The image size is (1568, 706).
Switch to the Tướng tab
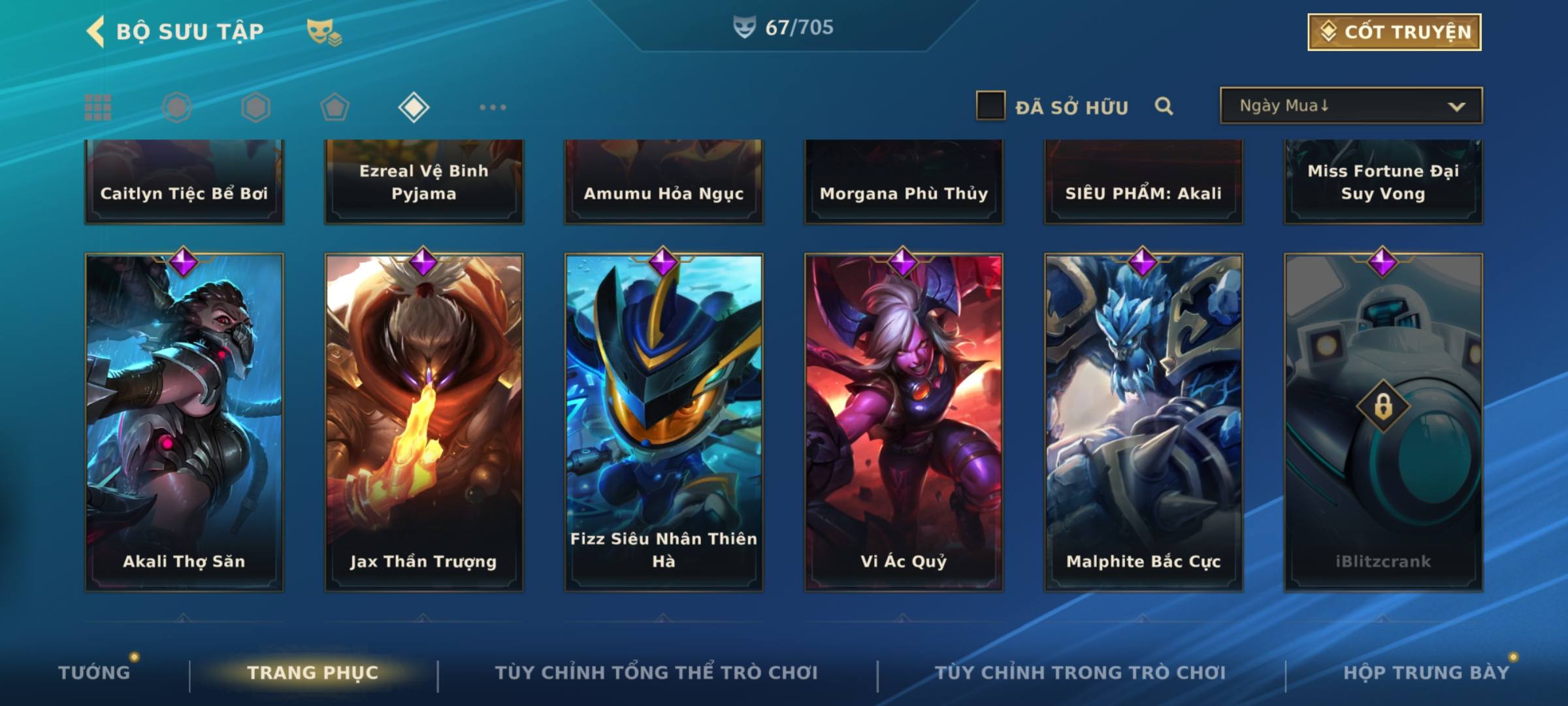pos(94,673)
